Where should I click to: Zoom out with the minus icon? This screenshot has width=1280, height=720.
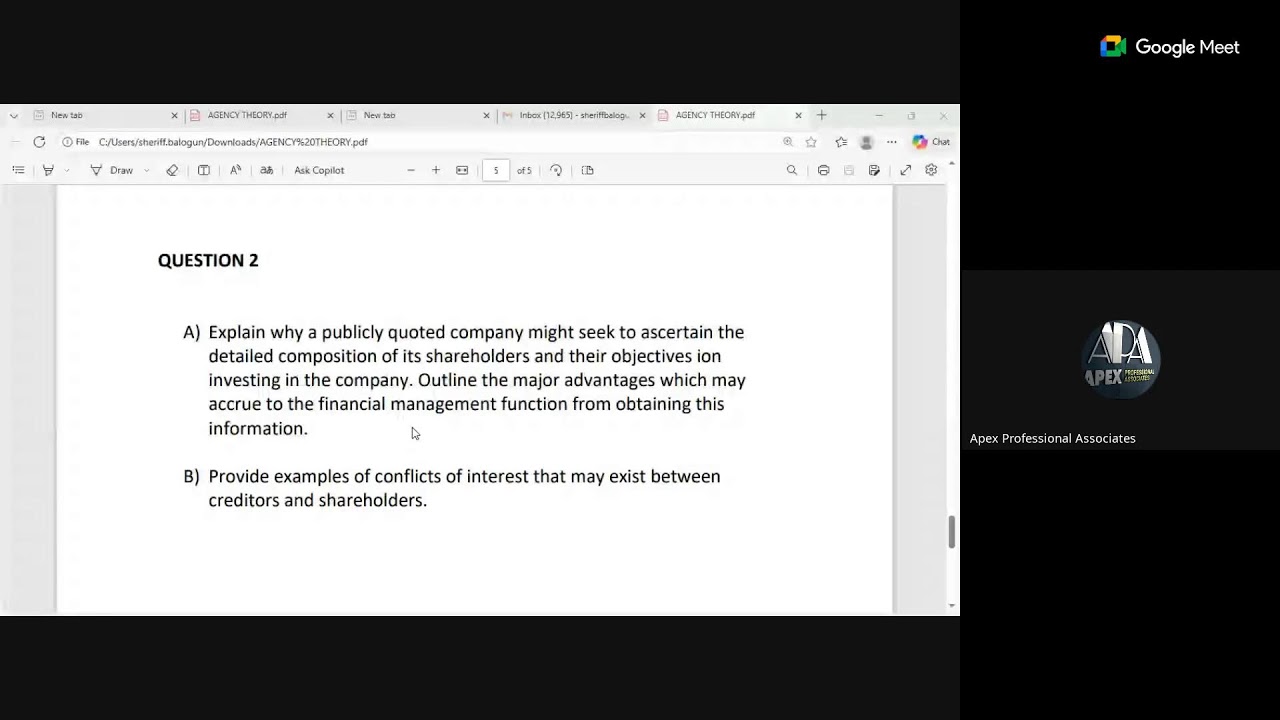(411, 170)
